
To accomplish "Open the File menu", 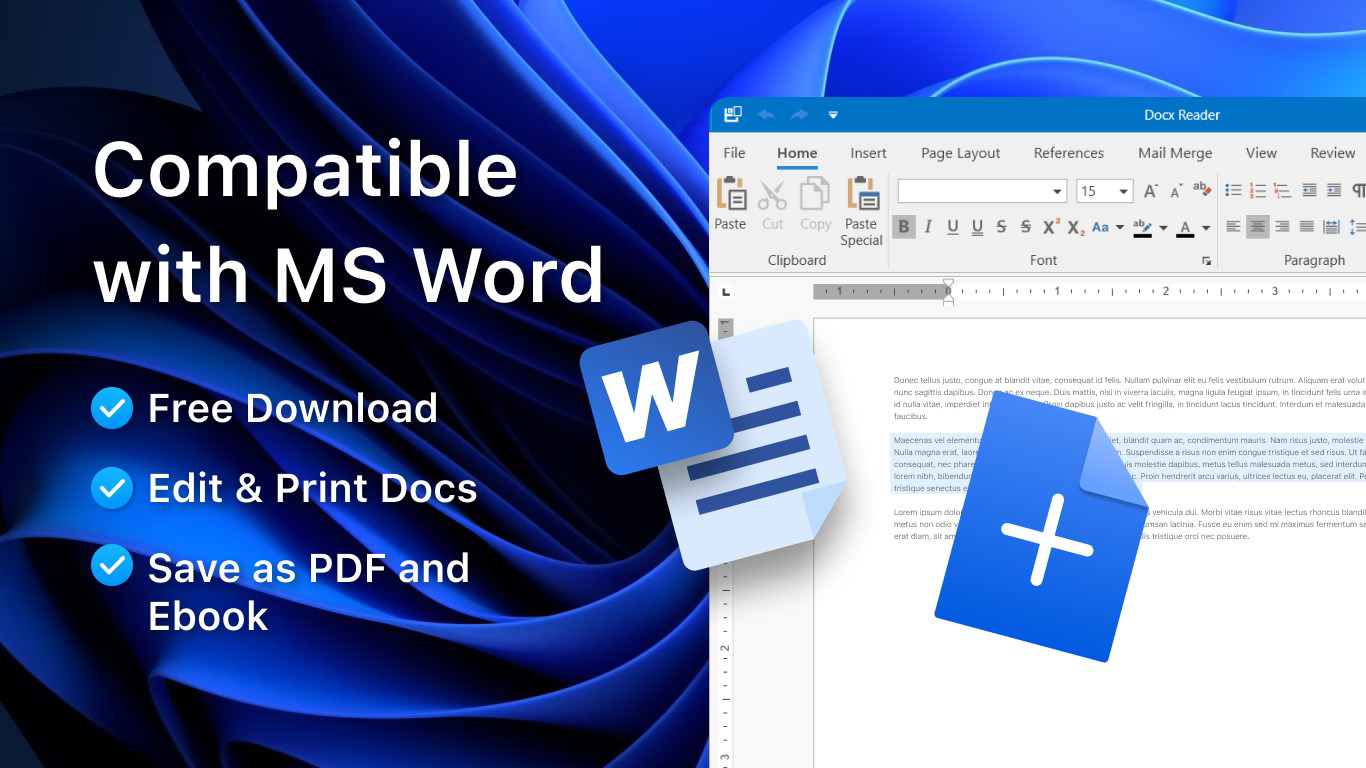I will (734, 153).
